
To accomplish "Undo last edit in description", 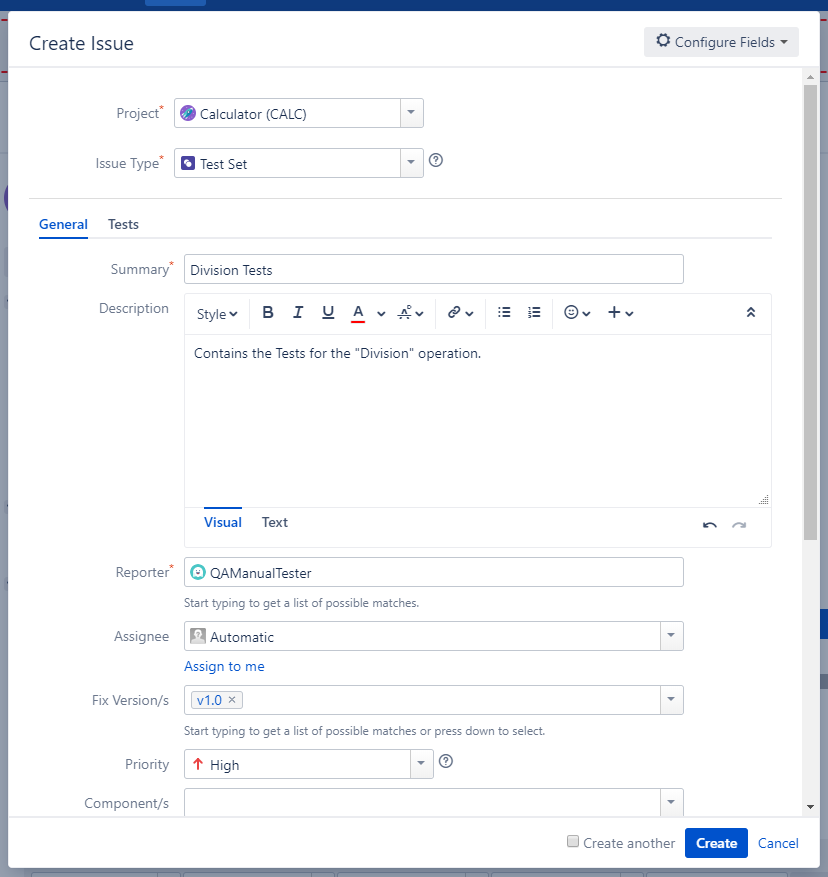I will click(x=709, y=525).
